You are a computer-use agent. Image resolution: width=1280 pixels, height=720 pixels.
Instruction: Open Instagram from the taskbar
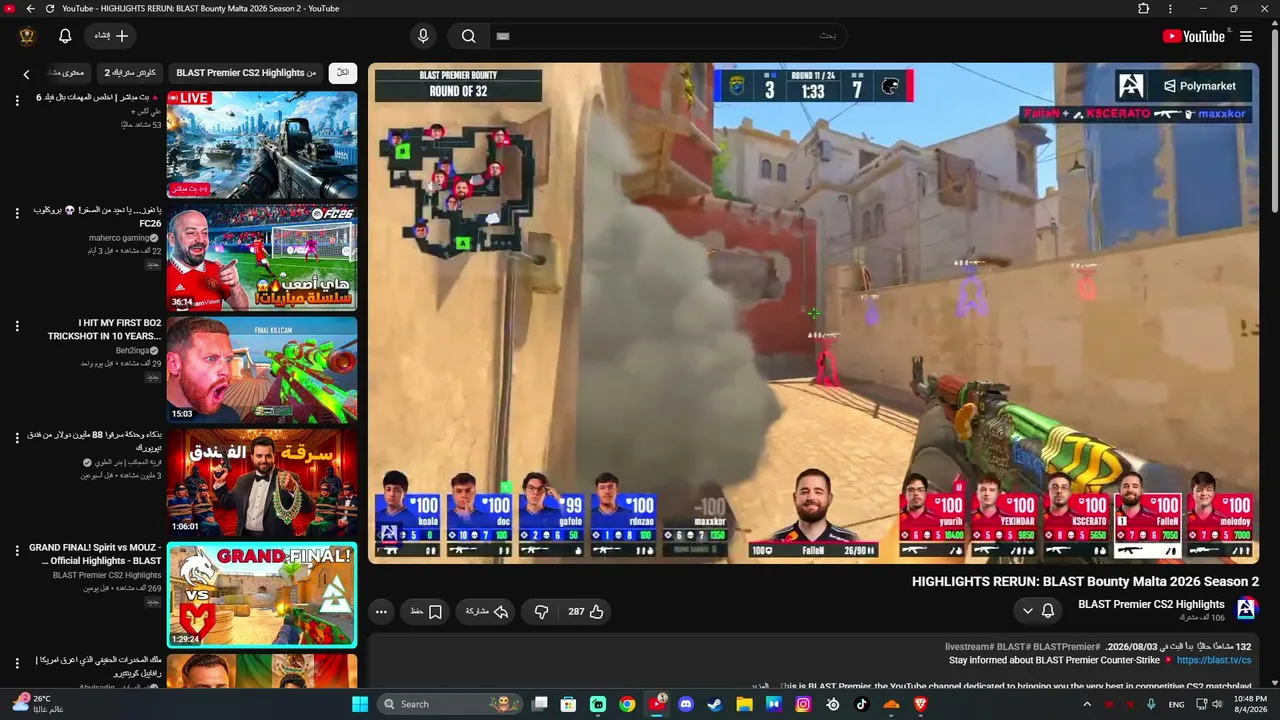click(x=803, y=704)
